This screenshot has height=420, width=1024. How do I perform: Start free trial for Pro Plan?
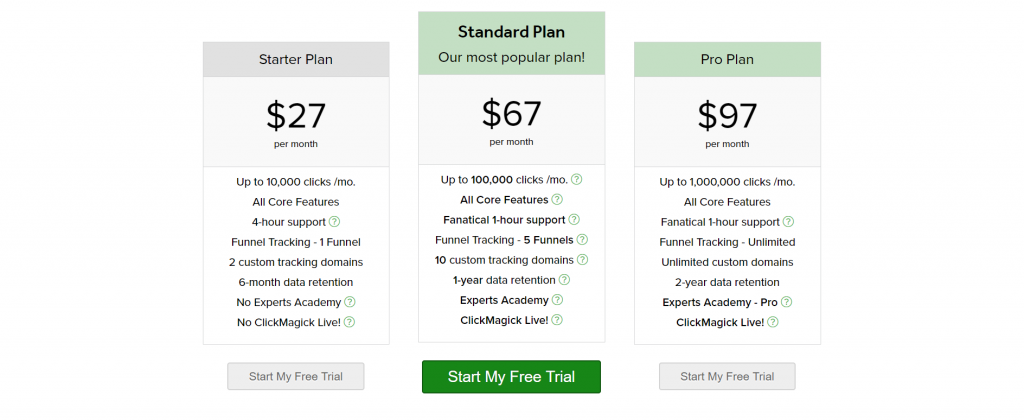pyautogui.click(x=727, y=376)
